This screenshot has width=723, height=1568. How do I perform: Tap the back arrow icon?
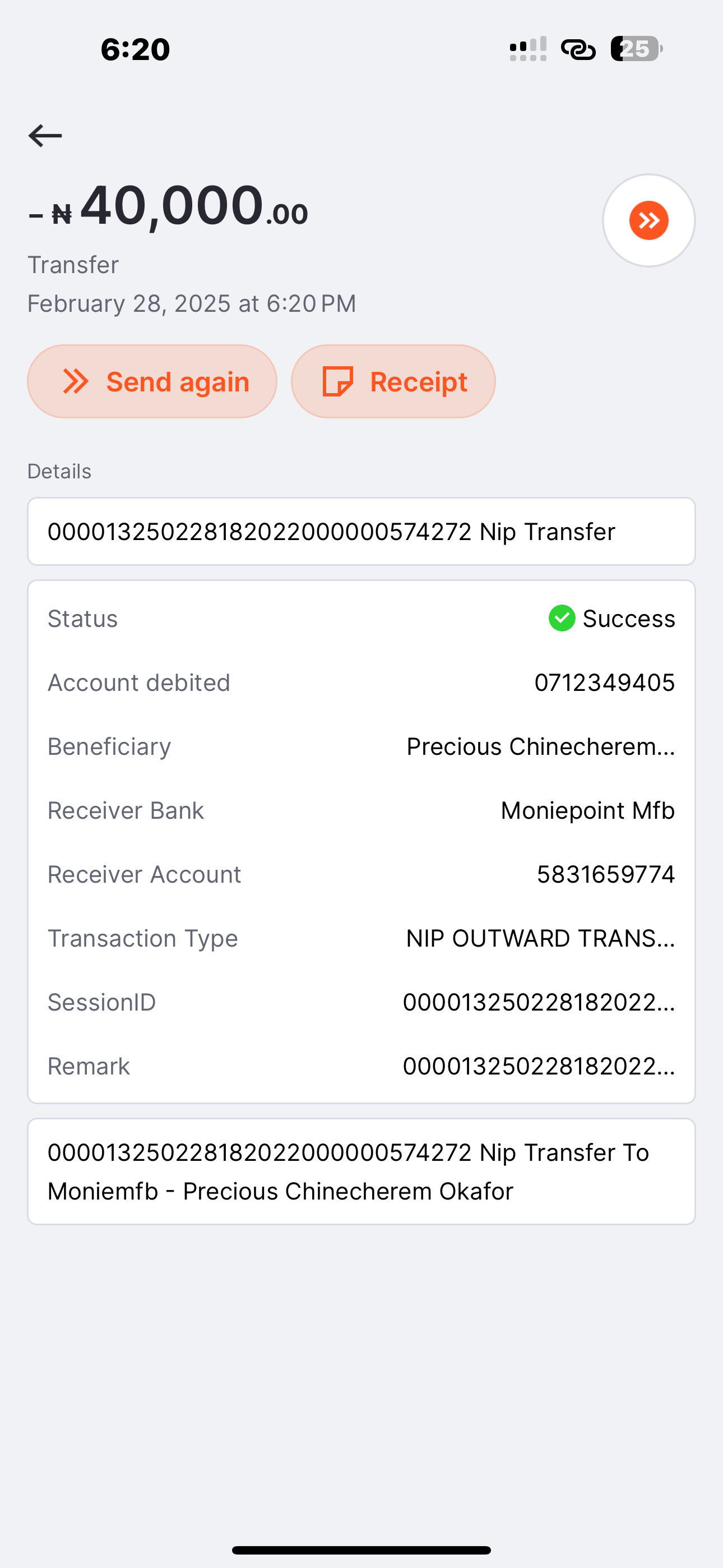coord(45,135)
